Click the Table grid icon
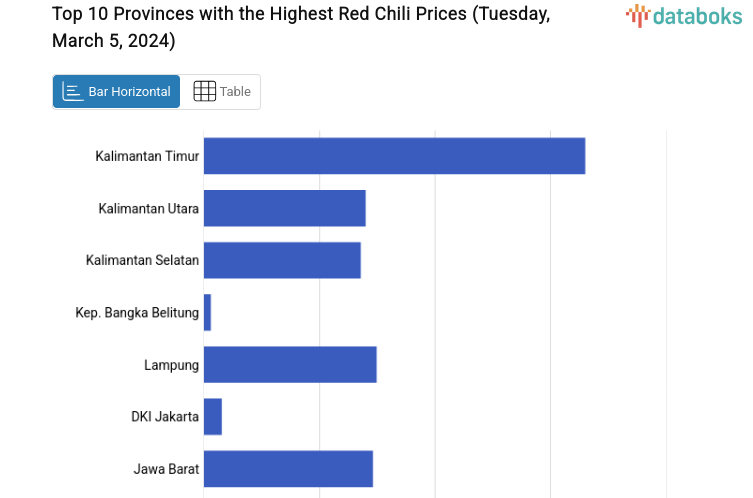753x498 pixels. (x=204, y=92)
